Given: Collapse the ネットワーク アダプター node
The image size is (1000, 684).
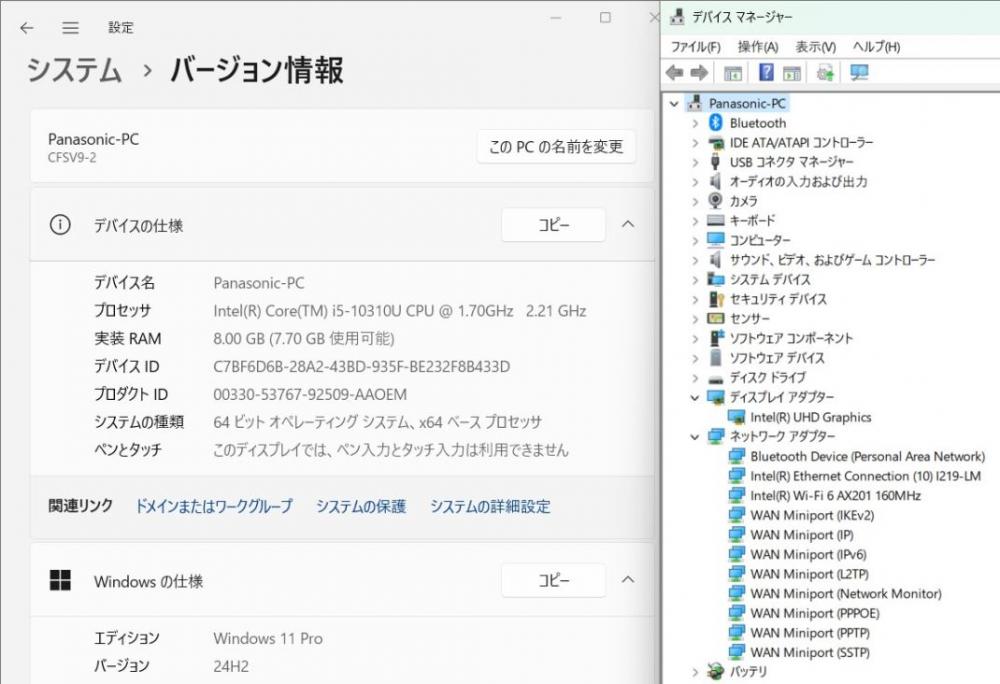Looking at the screenshot, I should [695, 437].
